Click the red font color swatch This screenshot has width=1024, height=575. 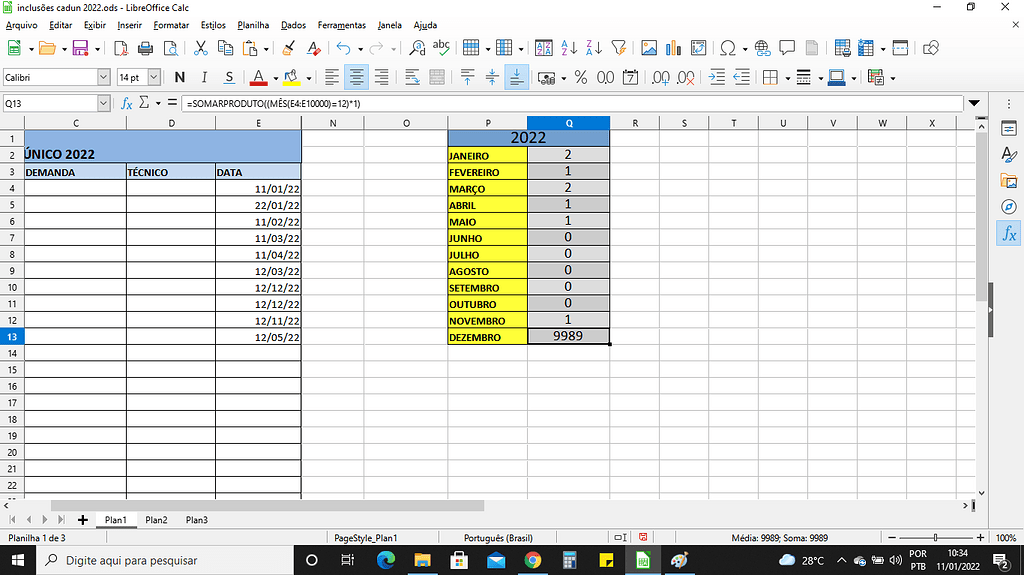pyautogui.click(x=258, y=78)
